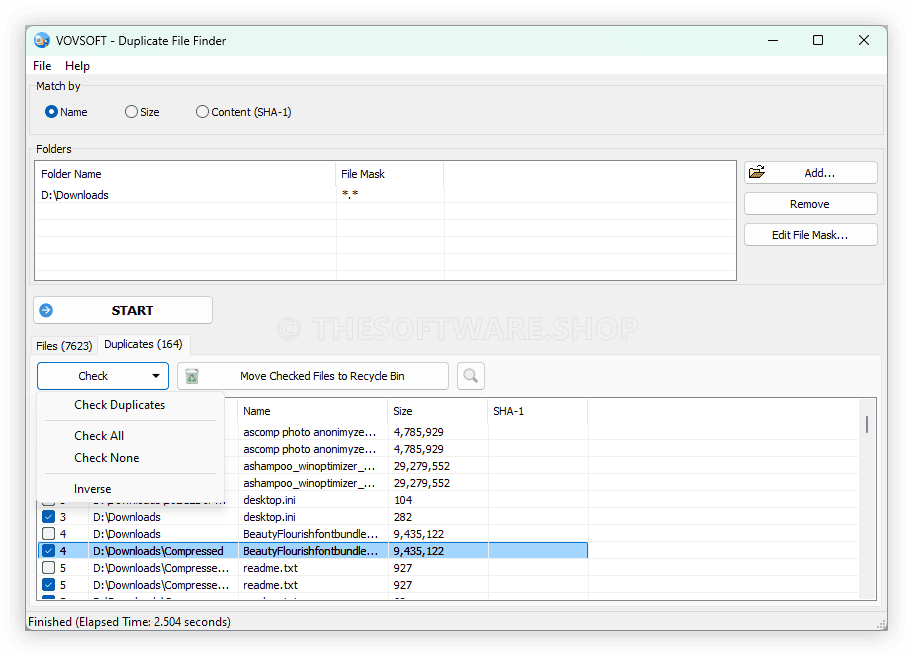
Task: Click the Remove folder button
Action: (x=811, y=204)
